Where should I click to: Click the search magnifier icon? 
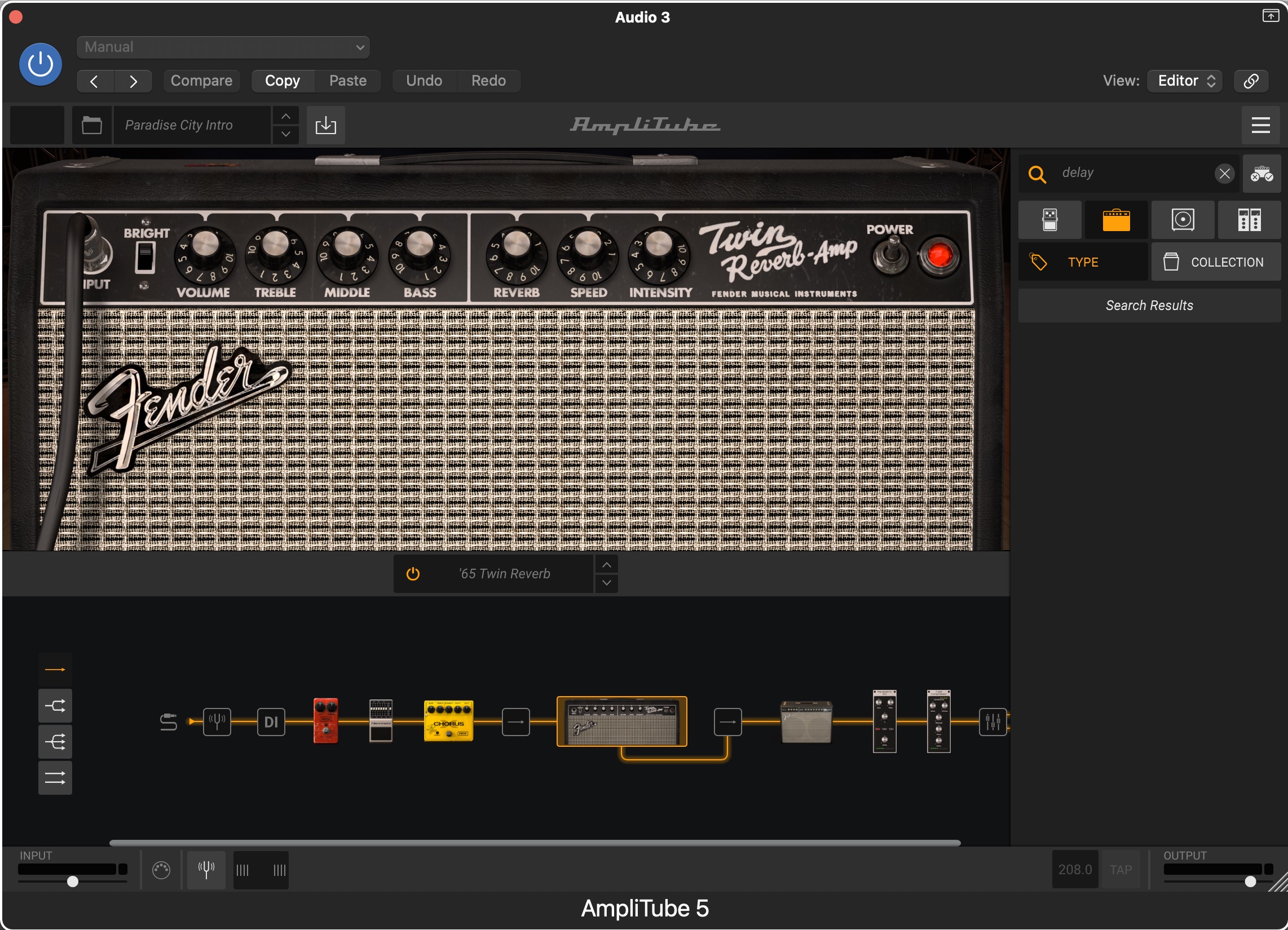pos(1037,174)
